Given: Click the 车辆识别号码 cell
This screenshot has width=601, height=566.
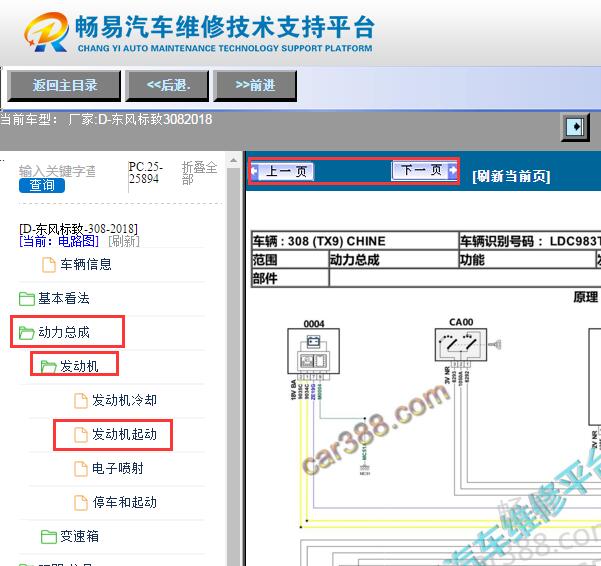Looking at the screenshot, I should (530, 241).
